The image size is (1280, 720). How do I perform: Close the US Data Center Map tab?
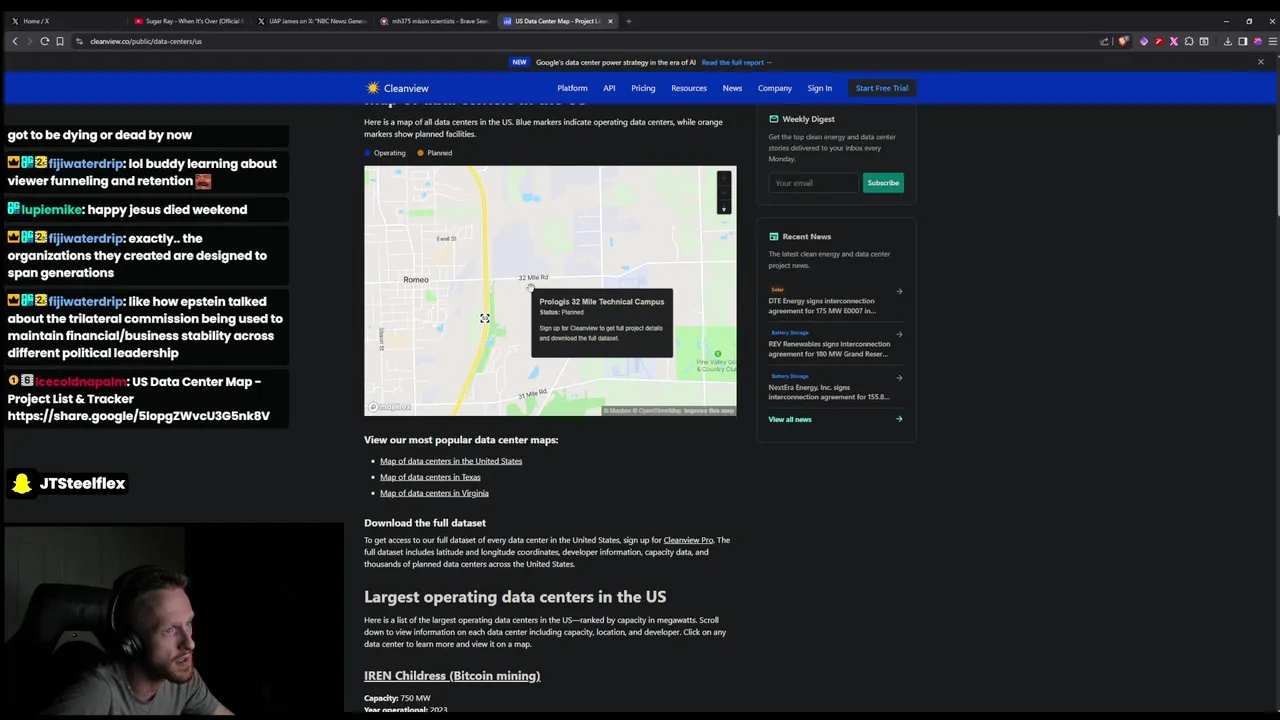pos(610,21)
